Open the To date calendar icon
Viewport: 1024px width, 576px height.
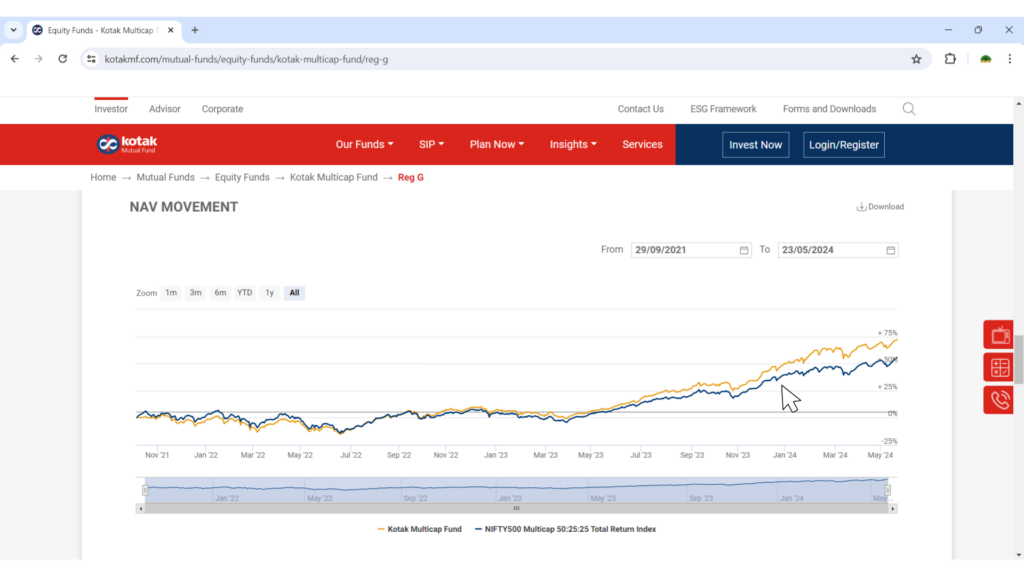[x=890, y=250]
